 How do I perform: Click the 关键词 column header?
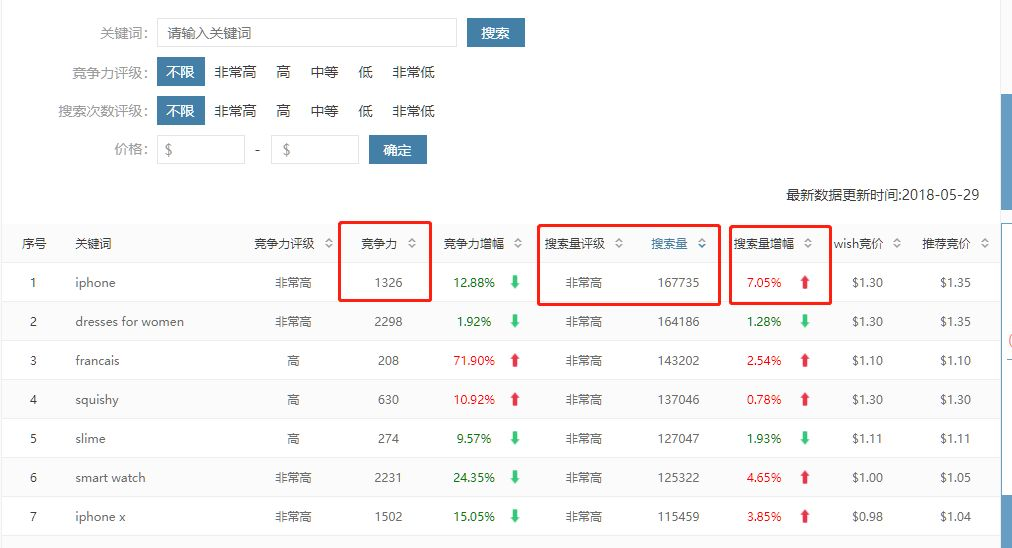[x=93, y=243]
